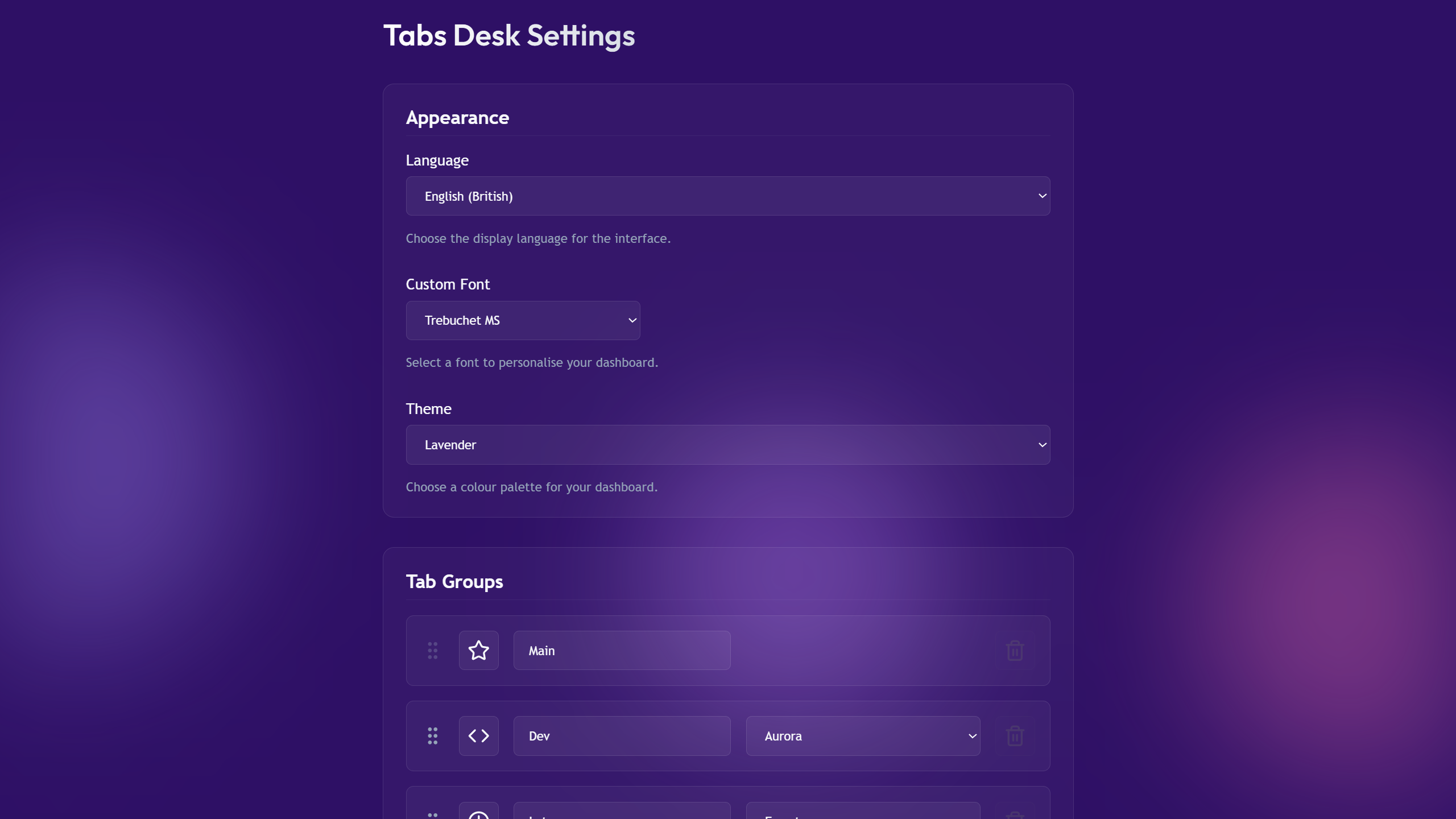Grab the drag handle beside the Main group

coord(432,650)
